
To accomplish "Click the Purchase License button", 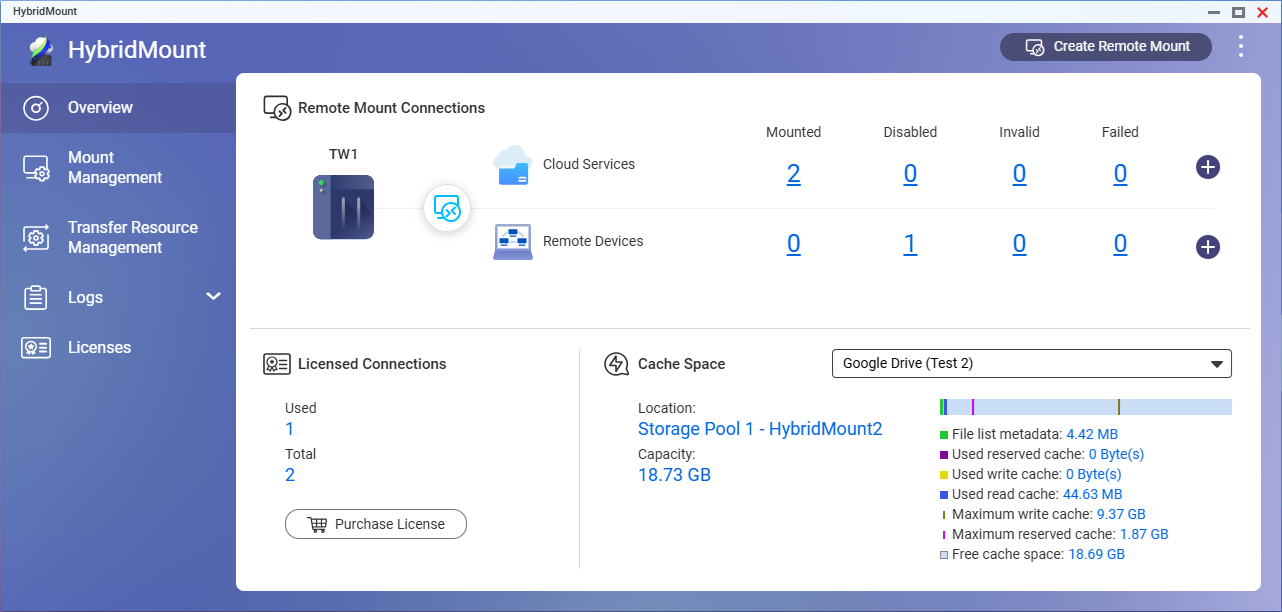I will 376,524.
